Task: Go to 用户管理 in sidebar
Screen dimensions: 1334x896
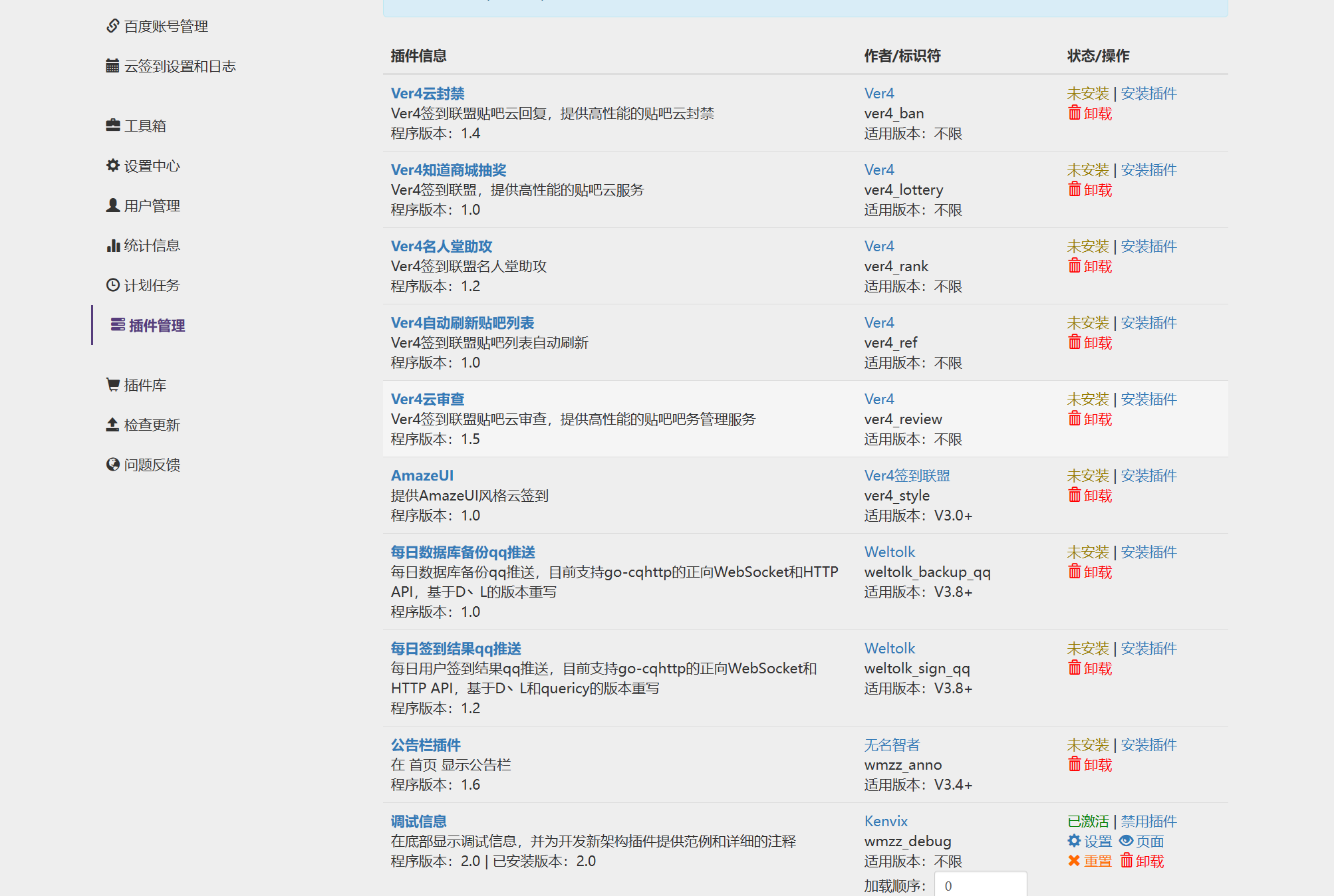Action: (152, 205)
